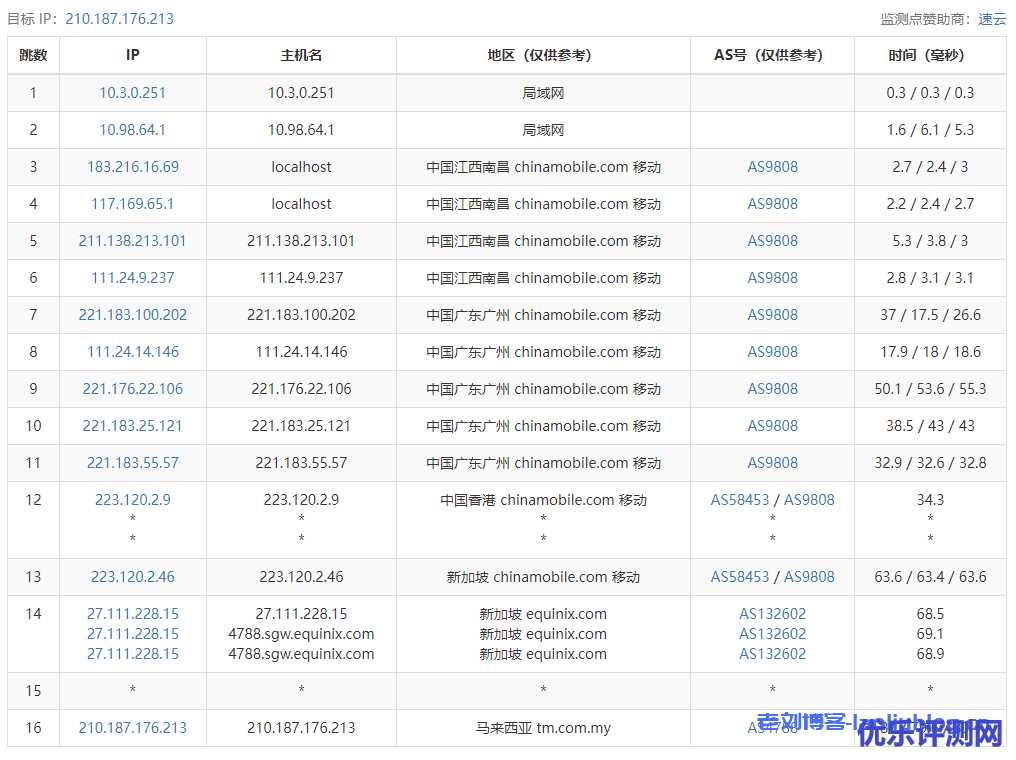Click blue IP link 10.3.0.251 in hop 1

click(132, 93)
